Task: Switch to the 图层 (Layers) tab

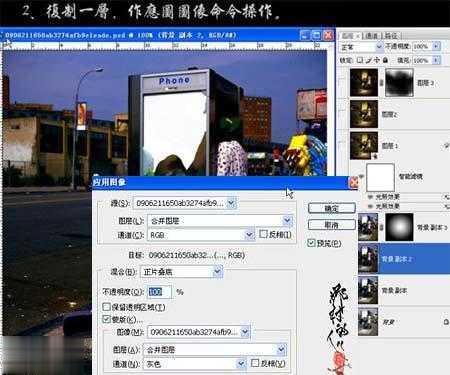Action: click(350, 36)
